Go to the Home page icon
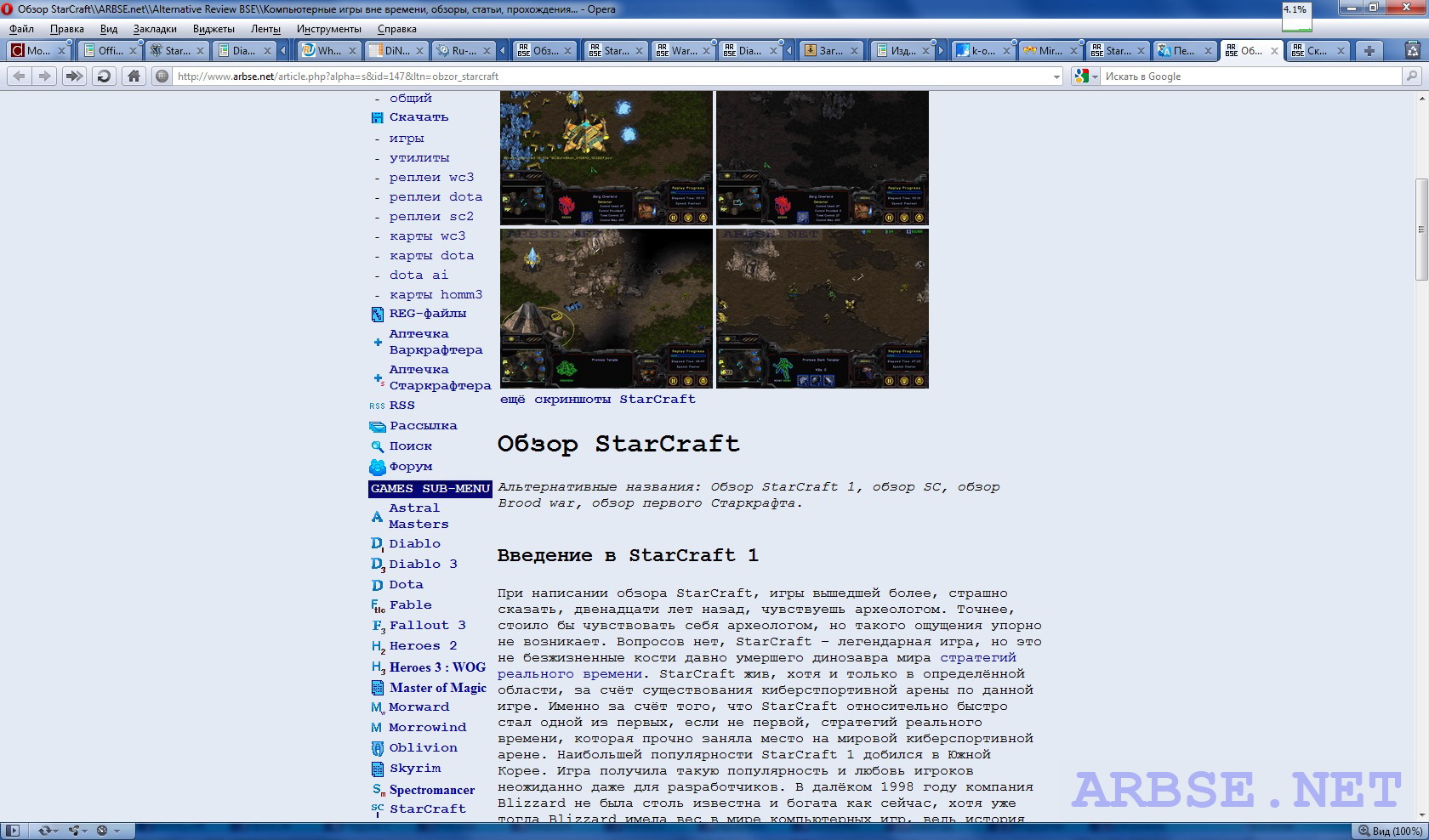Image resolution: width=1429 pixels, height=840 pixels. click(x=134, y=77)
